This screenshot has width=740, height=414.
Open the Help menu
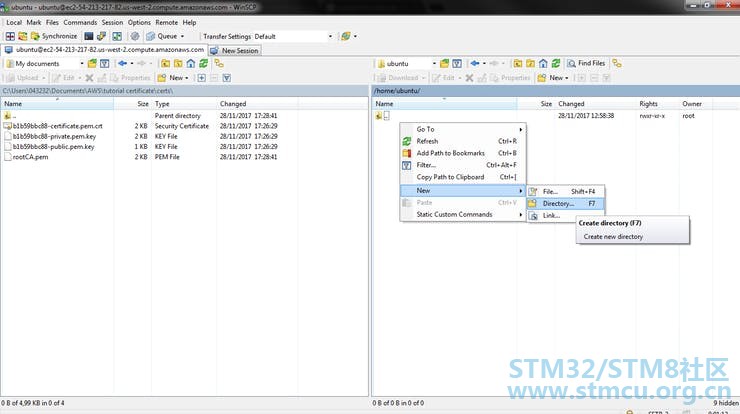click(x=189, y=23)
